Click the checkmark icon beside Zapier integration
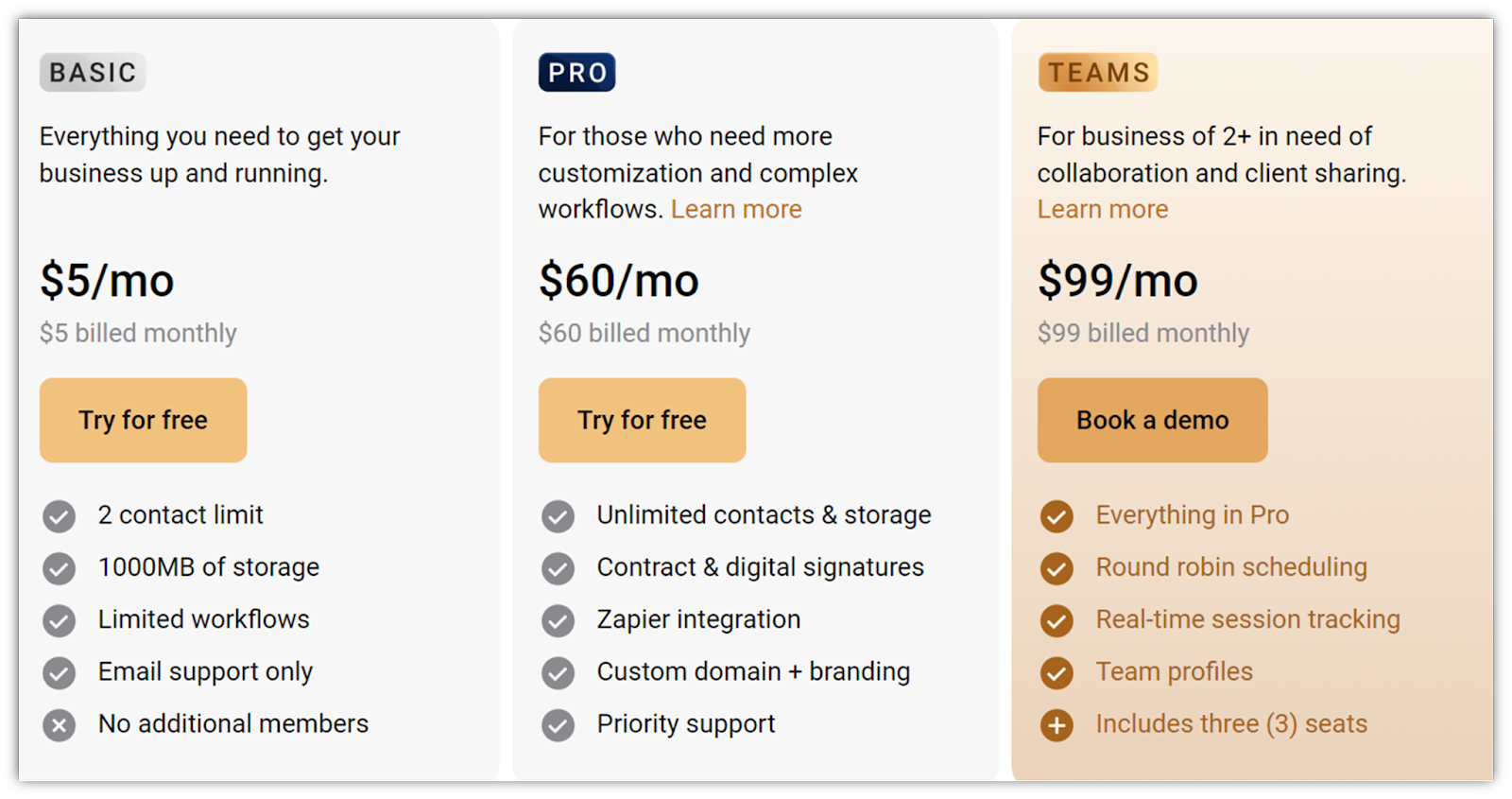This screenshot has height=799, width=1512. click(558, 621)
